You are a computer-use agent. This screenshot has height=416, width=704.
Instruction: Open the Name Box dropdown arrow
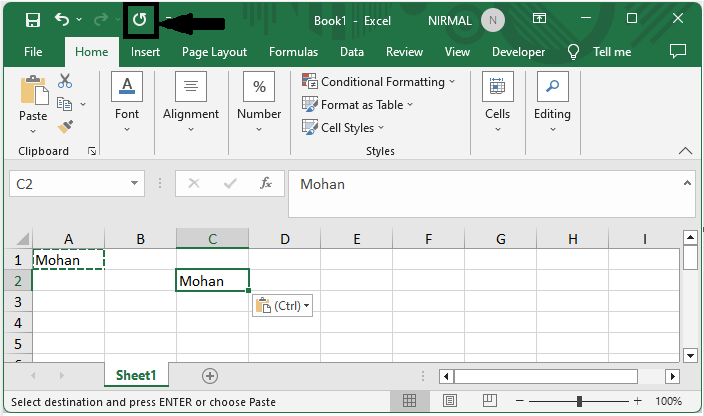coord(135,184)
